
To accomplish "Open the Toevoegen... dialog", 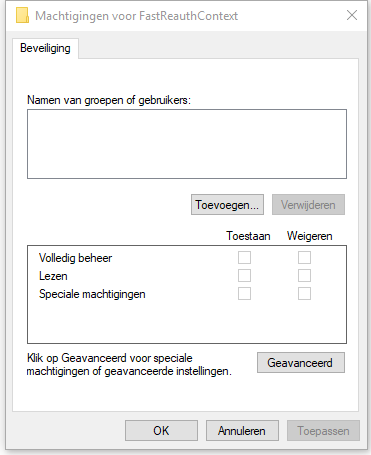I will point(227,205).
